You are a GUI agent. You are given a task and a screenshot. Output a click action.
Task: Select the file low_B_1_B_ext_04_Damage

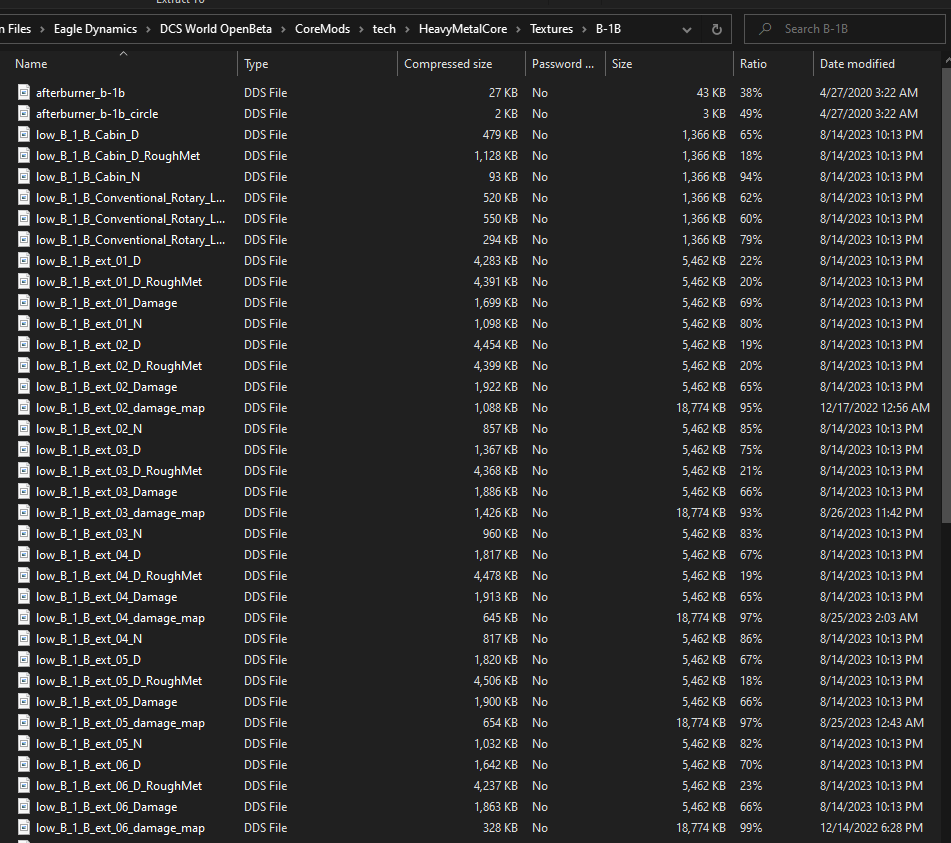pyautogui.click(x=107, y=597)
